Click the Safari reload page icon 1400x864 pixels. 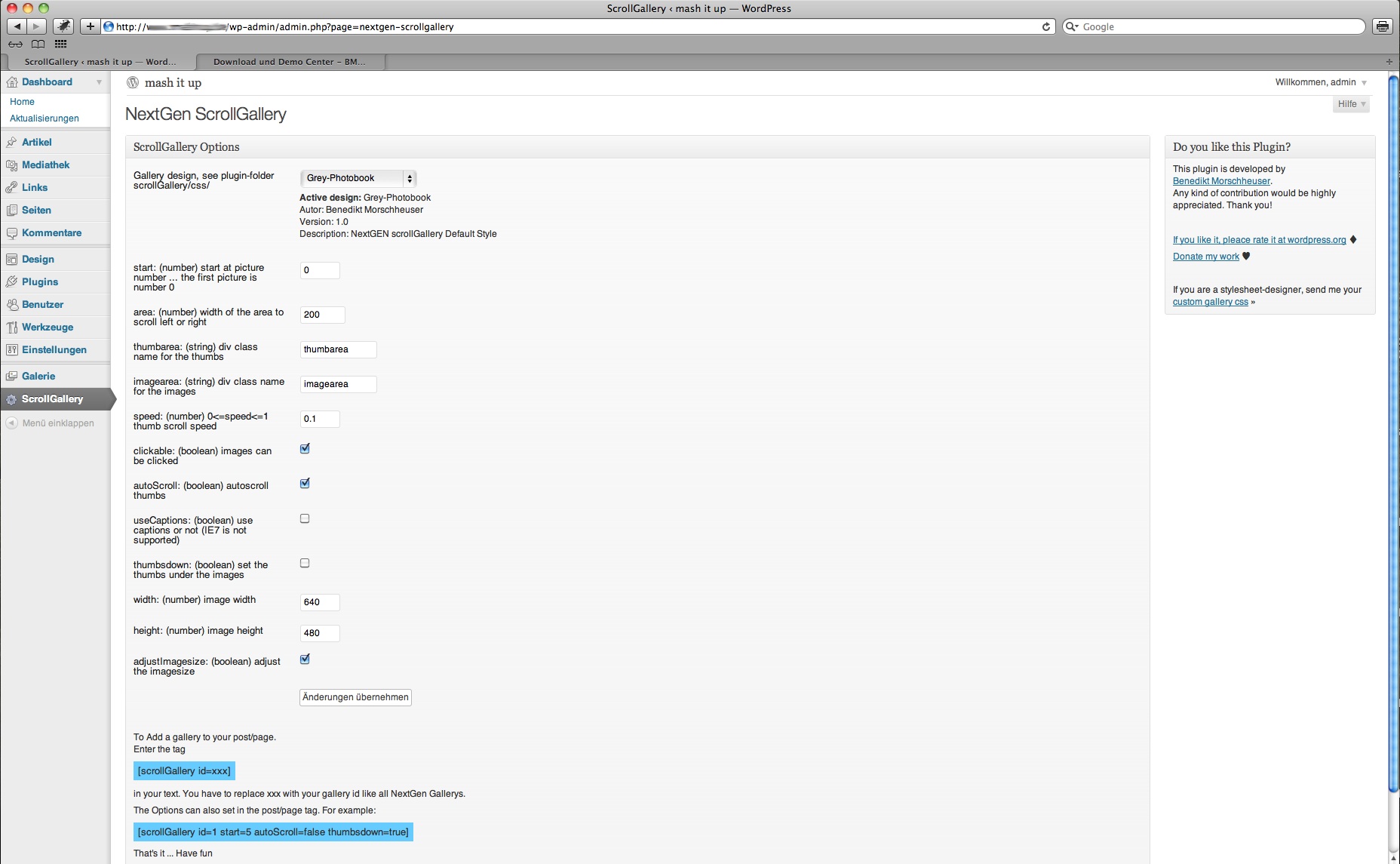1045,26
